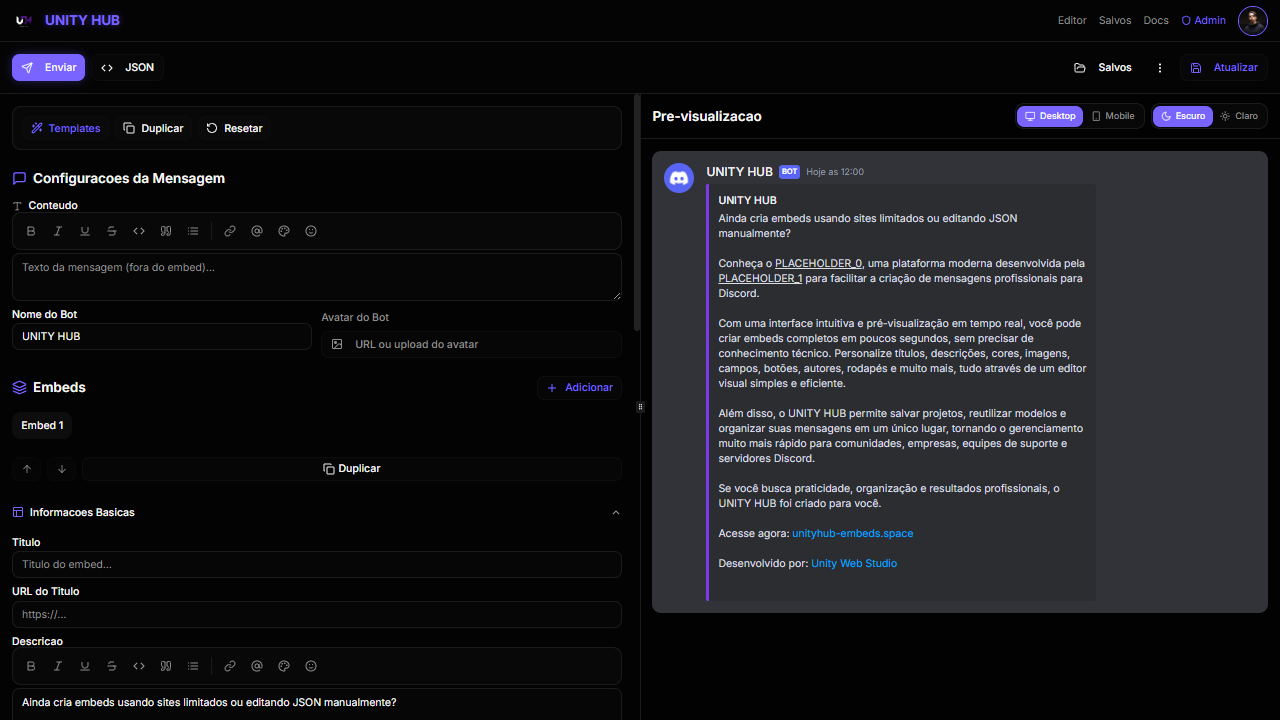Click link icon in Descricao toolbar
Image resolution: width=1280 pixels, height=720 pixels.
[230, 666]
